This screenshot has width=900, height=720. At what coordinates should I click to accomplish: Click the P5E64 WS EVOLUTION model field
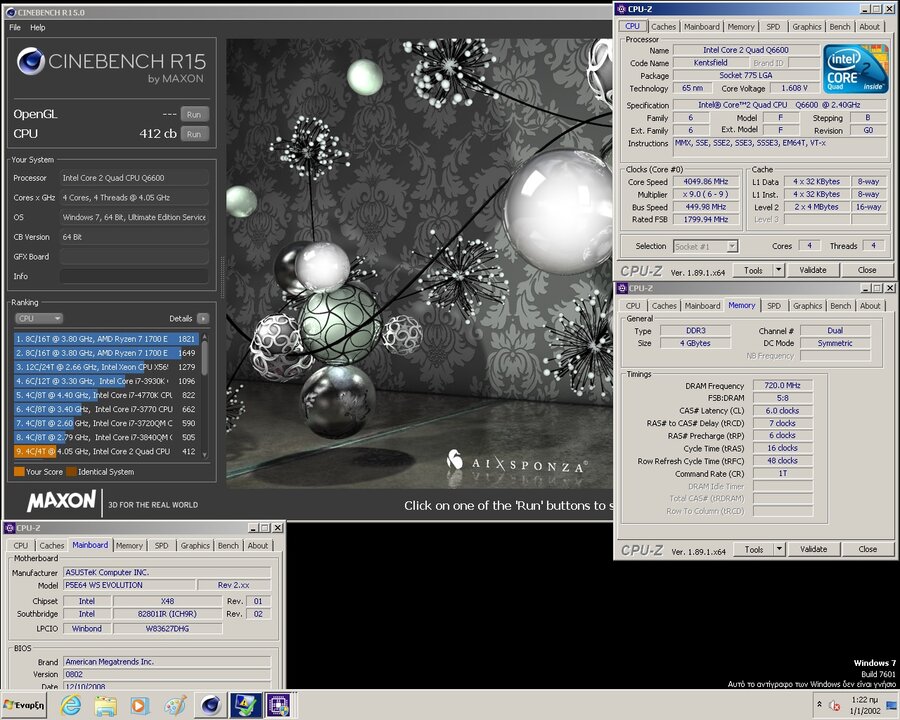(129, 585)
